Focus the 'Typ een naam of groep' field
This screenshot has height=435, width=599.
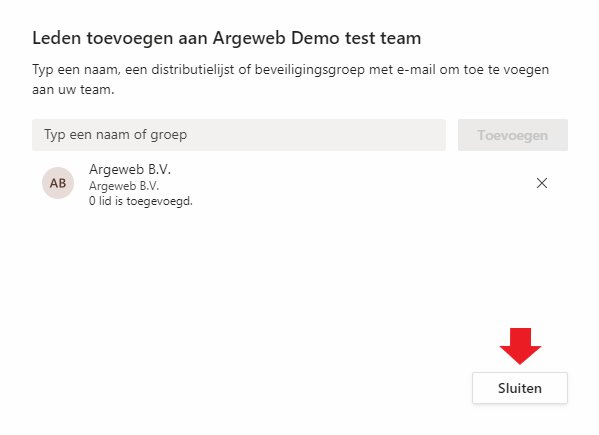pyautogui.click(x=239, y=135)
